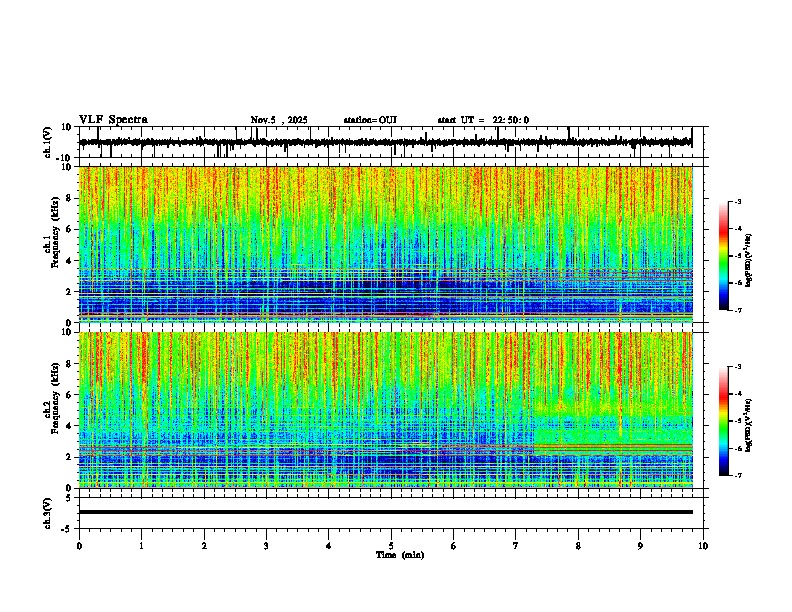Click the ch.1 colorbar log(PSD) label
792x612 pixels.
[749, 261]
